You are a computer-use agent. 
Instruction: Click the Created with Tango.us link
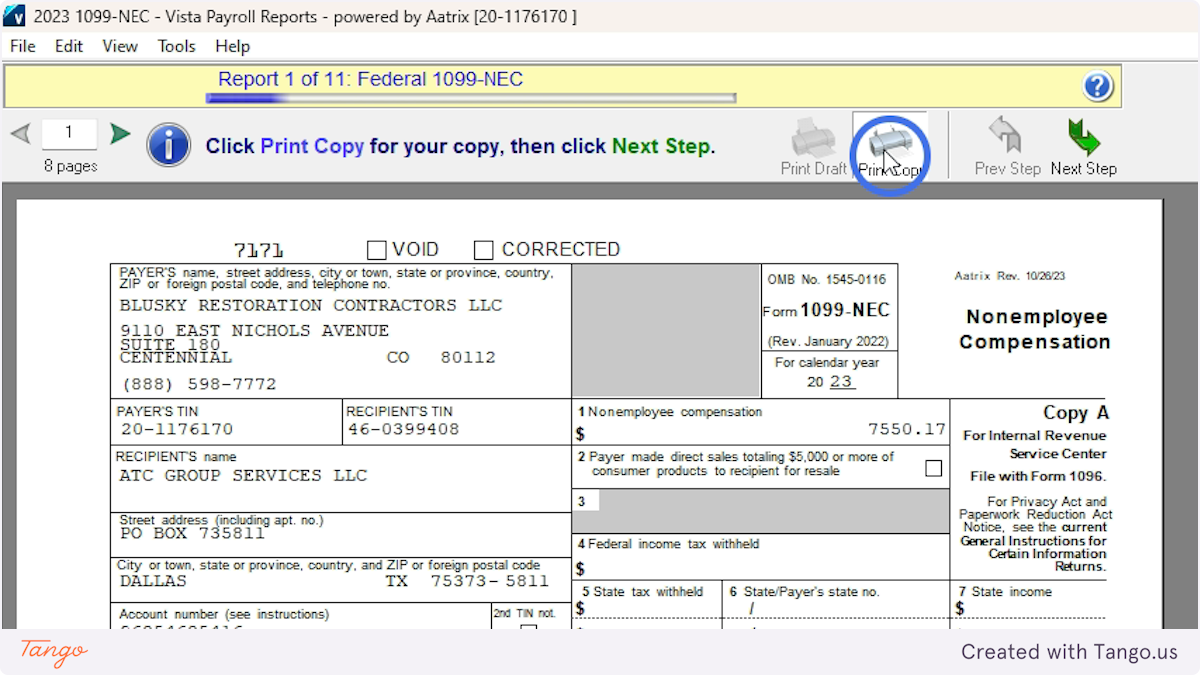(1069, 652)
